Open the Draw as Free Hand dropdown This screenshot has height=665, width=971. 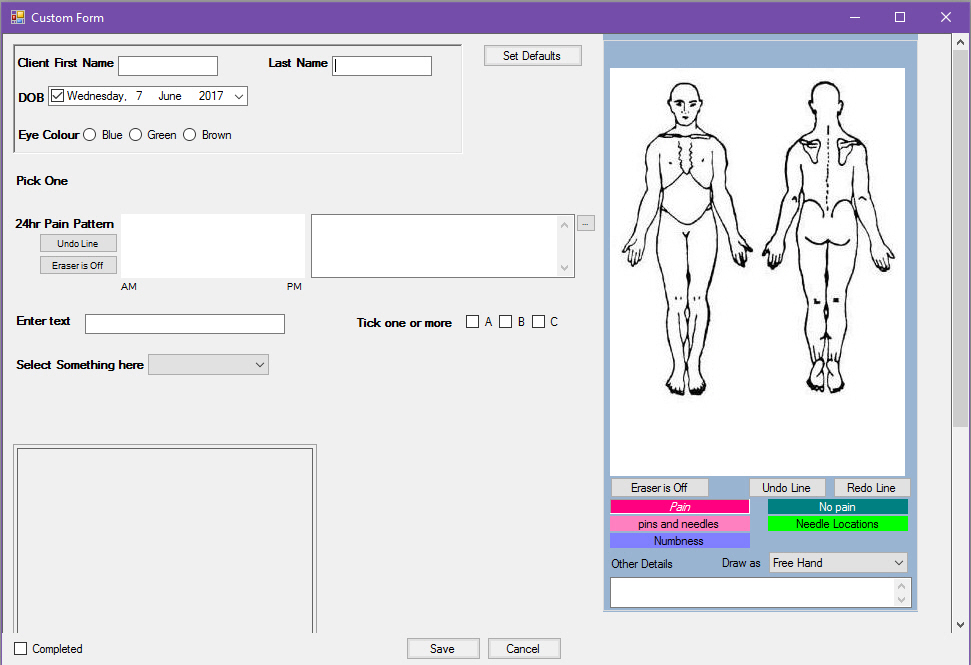click(x=897, y=563)
